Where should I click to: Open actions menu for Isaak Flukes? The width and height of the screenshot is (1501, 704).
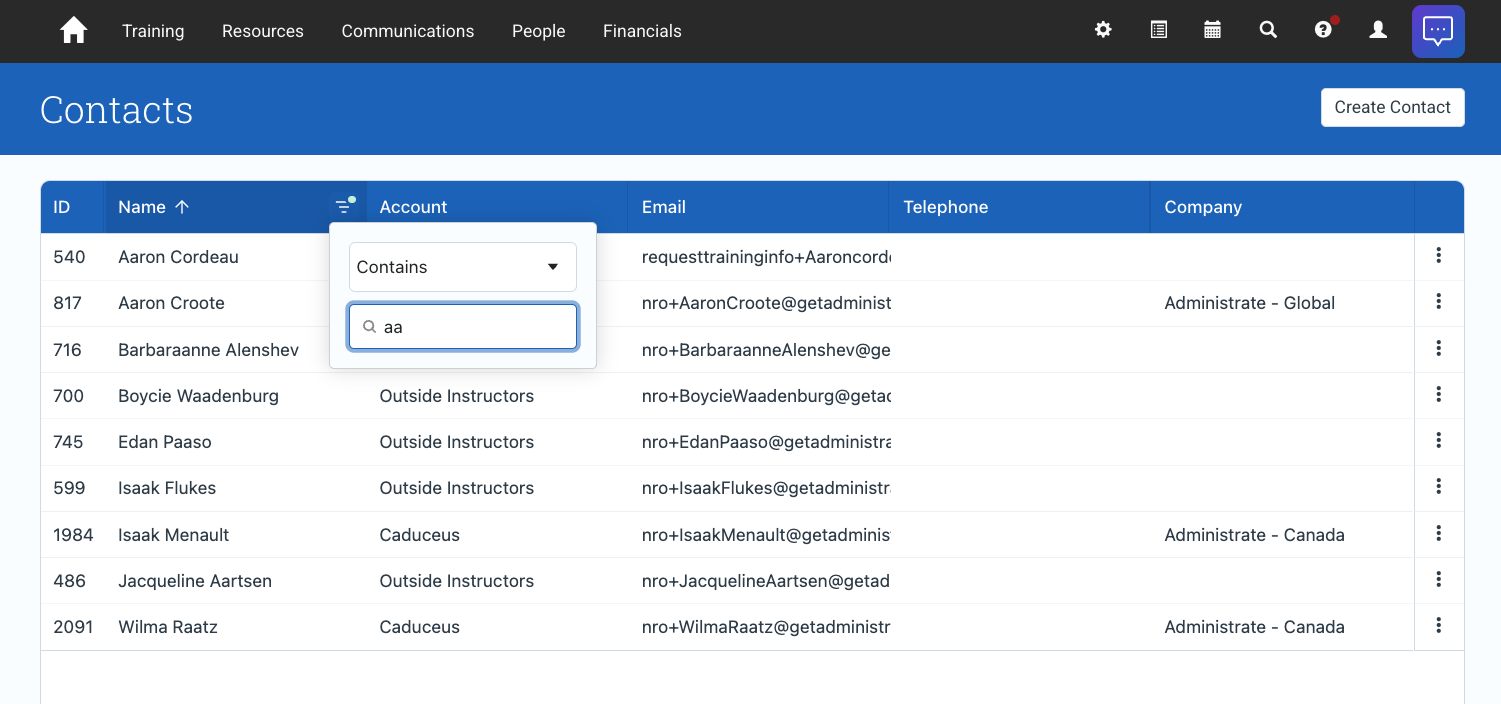pyautogui.click(x=1439, y=487)
